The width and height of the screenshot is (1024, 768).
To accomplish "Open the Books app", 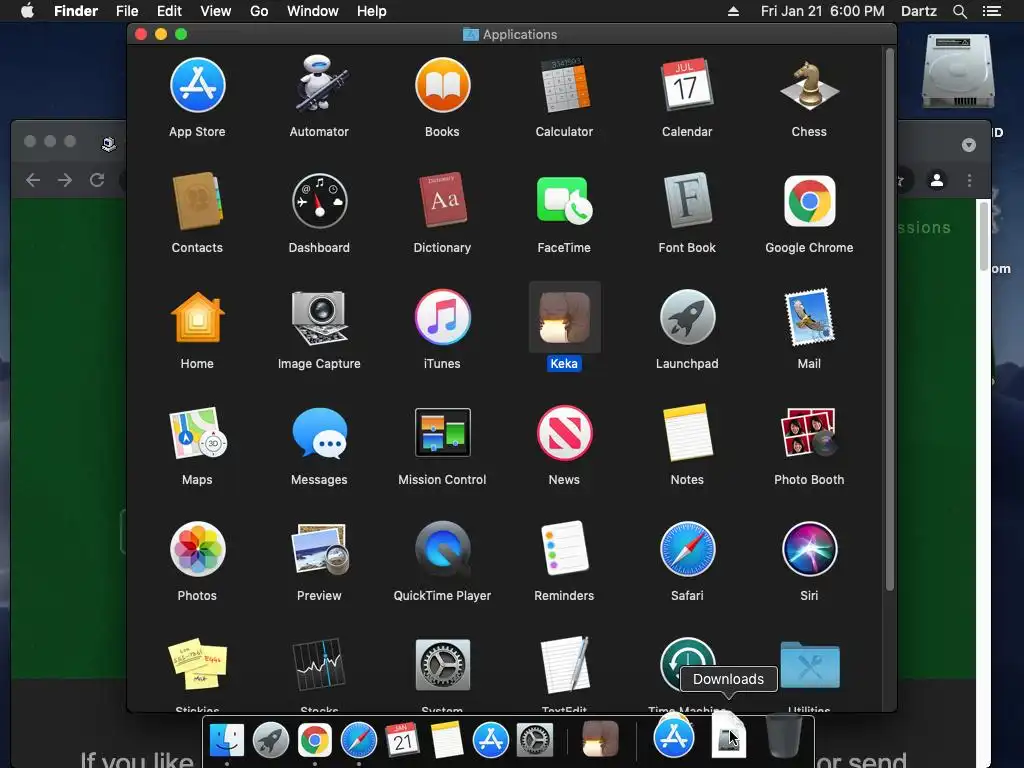I will 442,86.
